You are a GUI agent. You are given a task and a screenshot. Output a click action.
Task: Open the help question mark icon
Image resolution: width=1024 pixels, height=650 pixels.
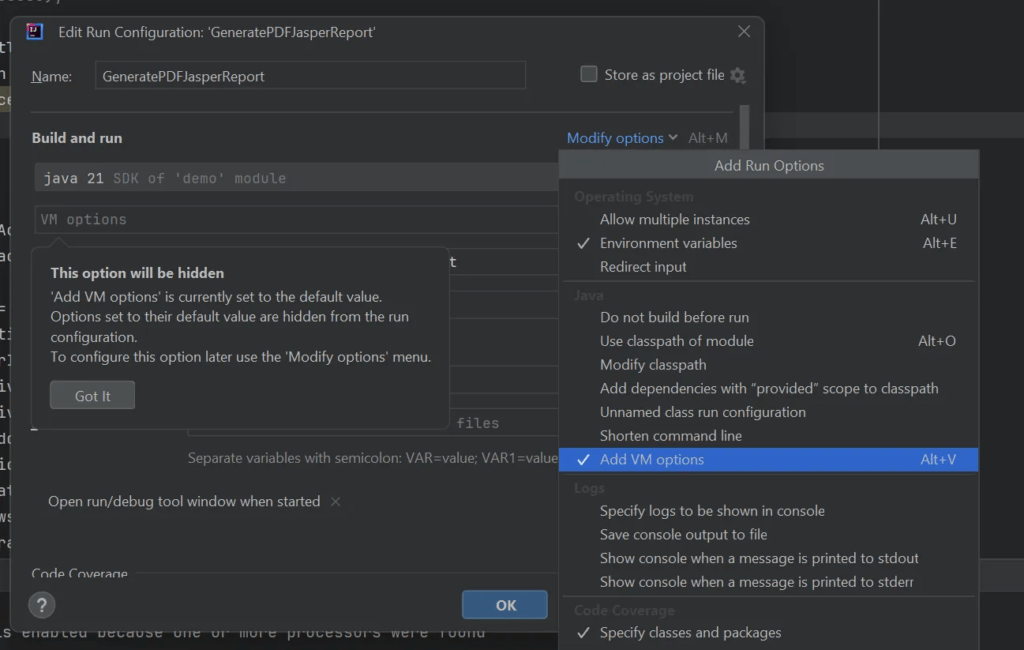click(41, 604)
